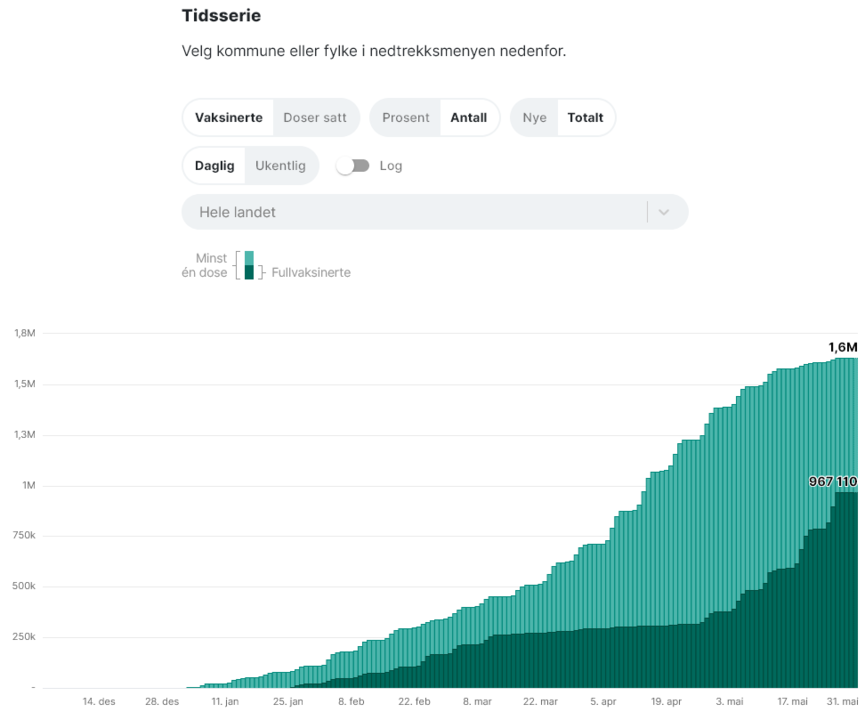Select the Antall option
Screen dimensions: 865x720
[x=468, y=118]
